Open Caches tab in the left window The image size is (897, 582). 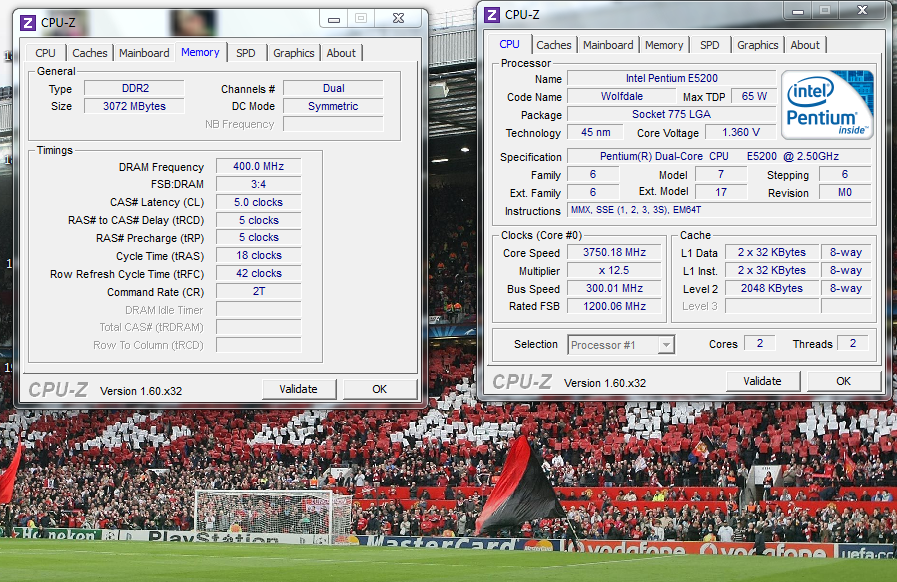89,53
